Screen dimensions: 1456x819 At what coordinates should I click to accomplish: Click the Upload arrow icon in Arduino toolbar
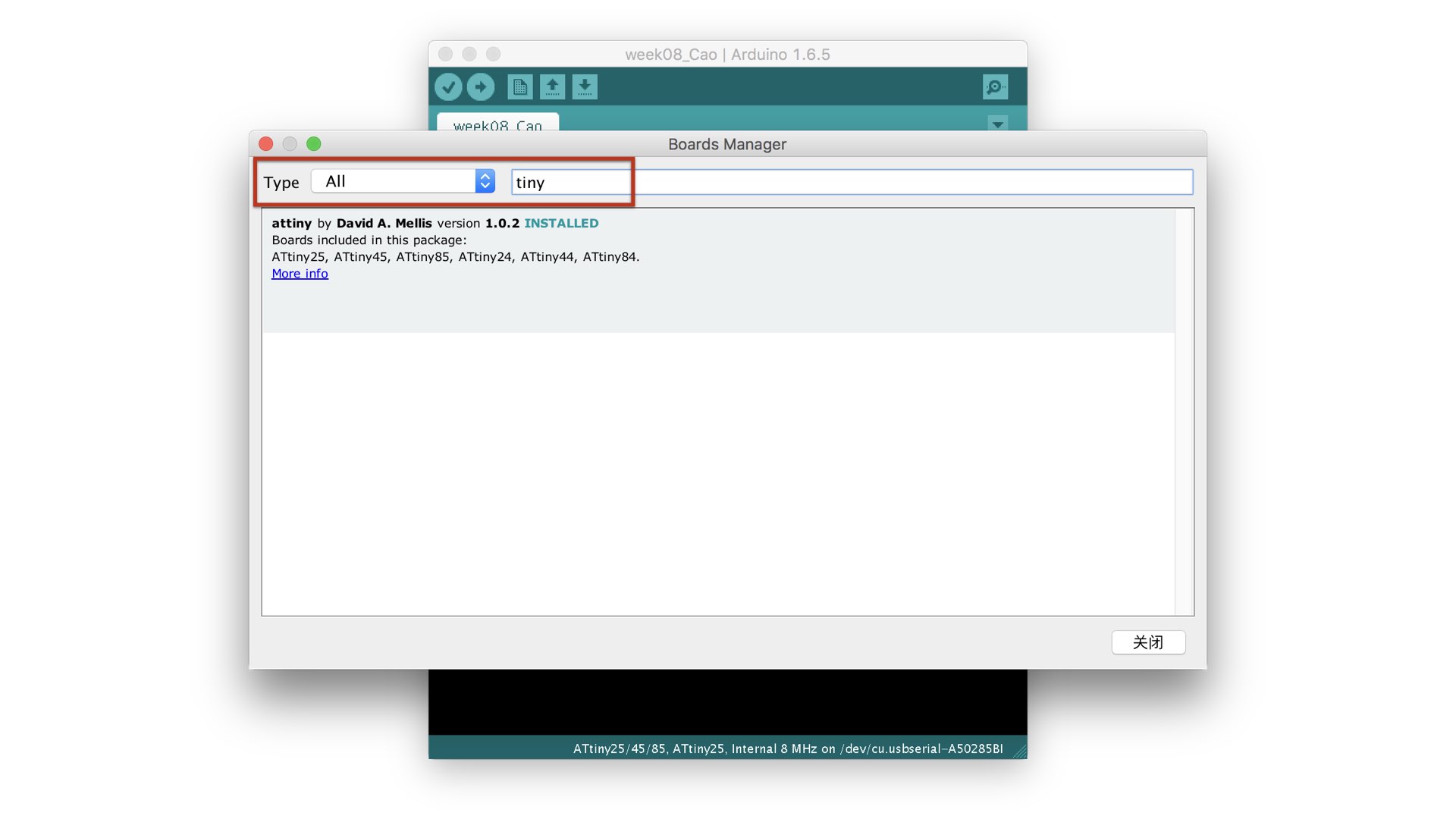[x=481, y=87]
